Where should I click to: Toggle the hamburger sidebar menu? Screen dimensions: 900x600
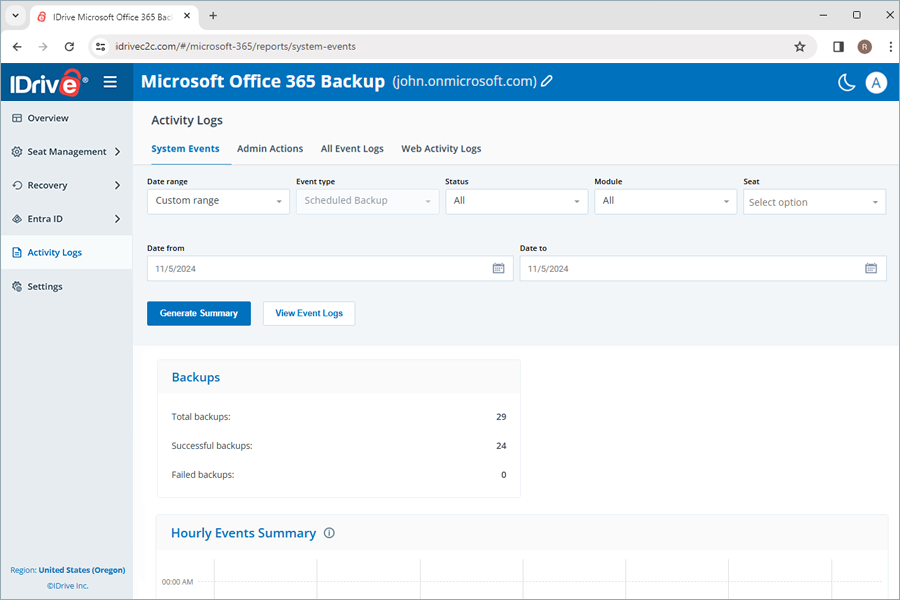pyautogui.click(x=110, y=82)
